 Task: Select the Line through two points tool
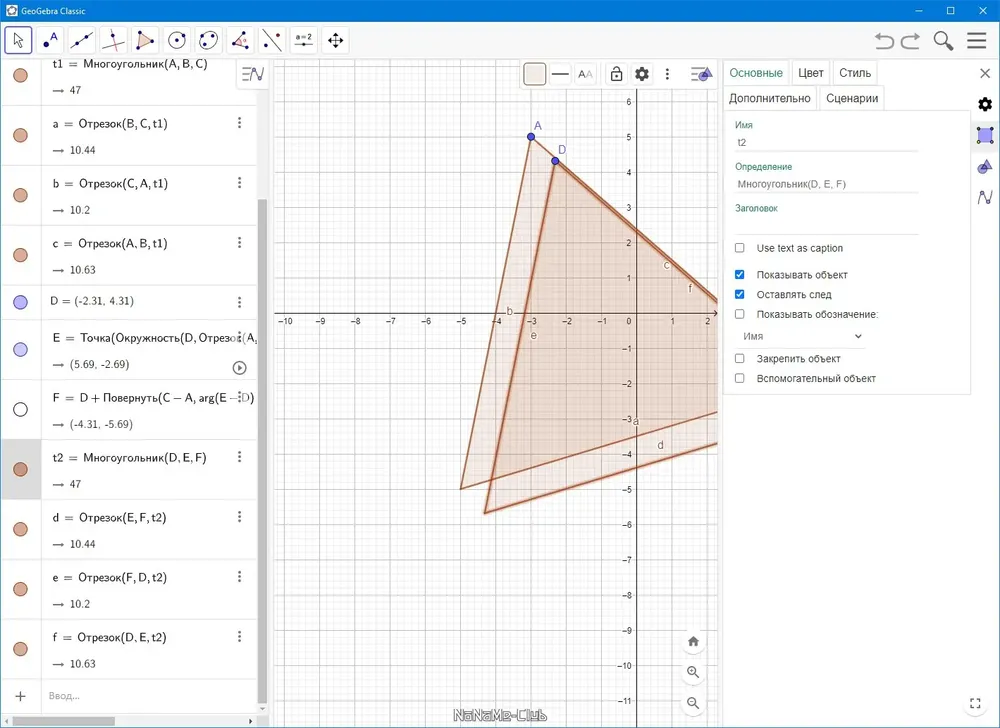(82, 41)
